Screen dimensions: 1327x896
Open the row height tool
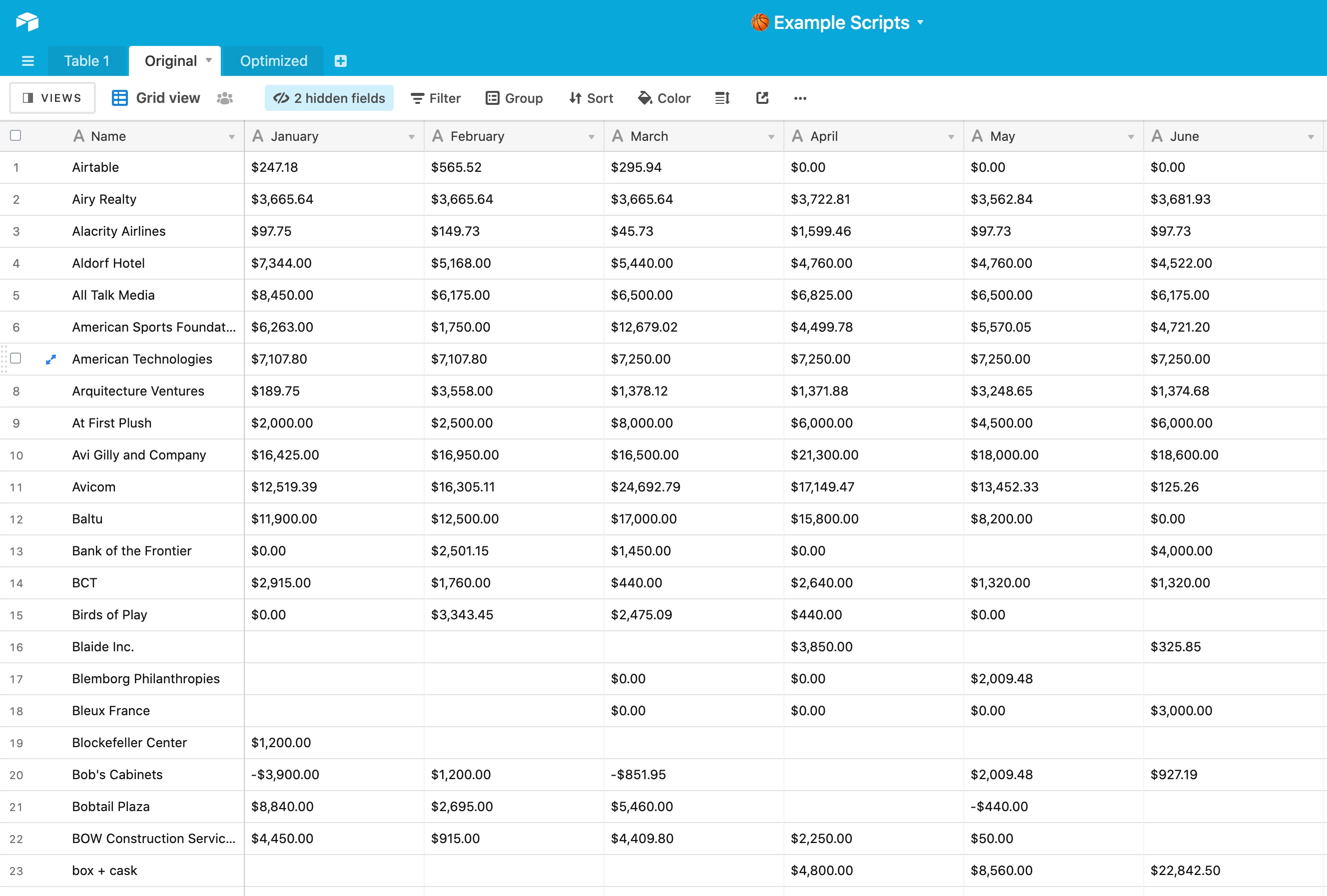click(722, 98)
